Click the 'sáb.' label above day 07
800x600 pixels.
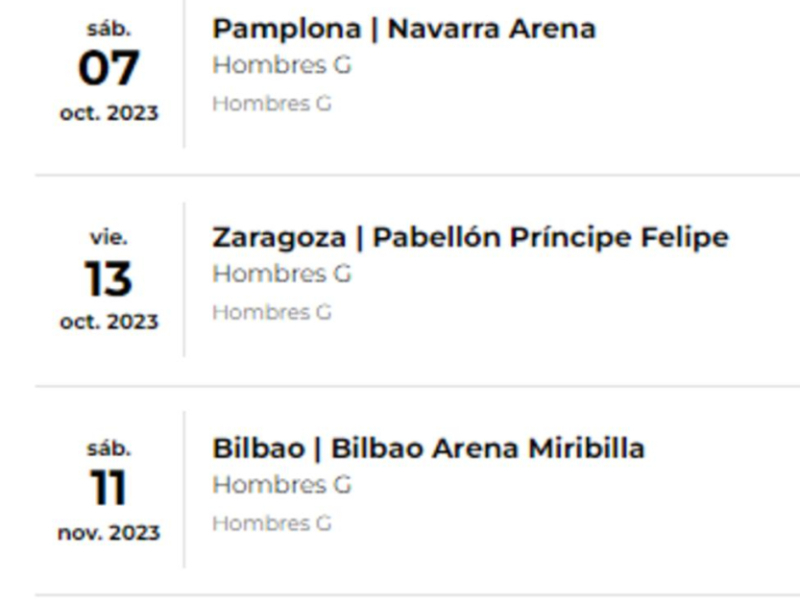(x=108, y=29)
